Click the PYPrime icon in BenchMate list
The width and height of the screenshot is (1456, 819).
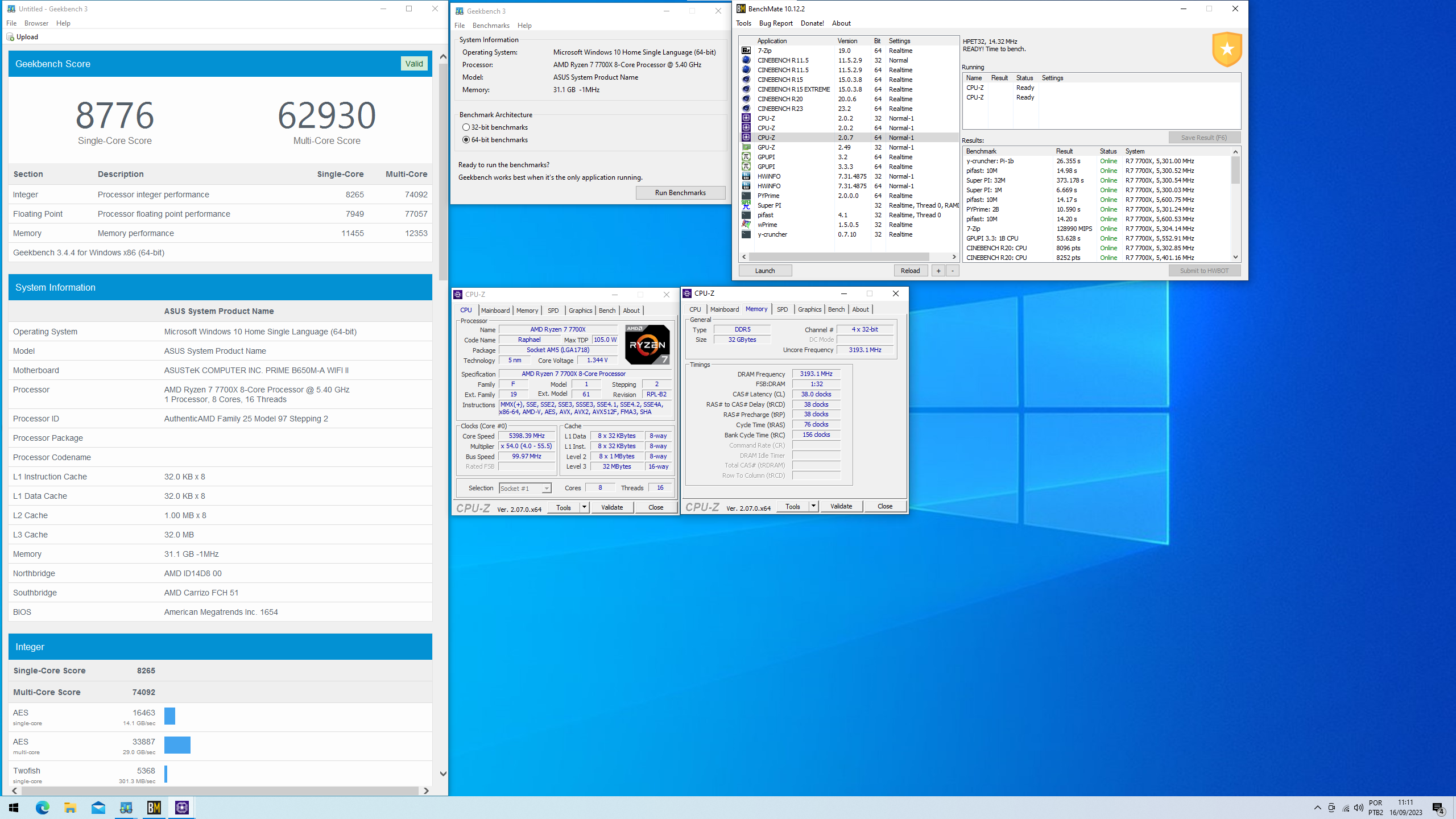pos(746,196)
